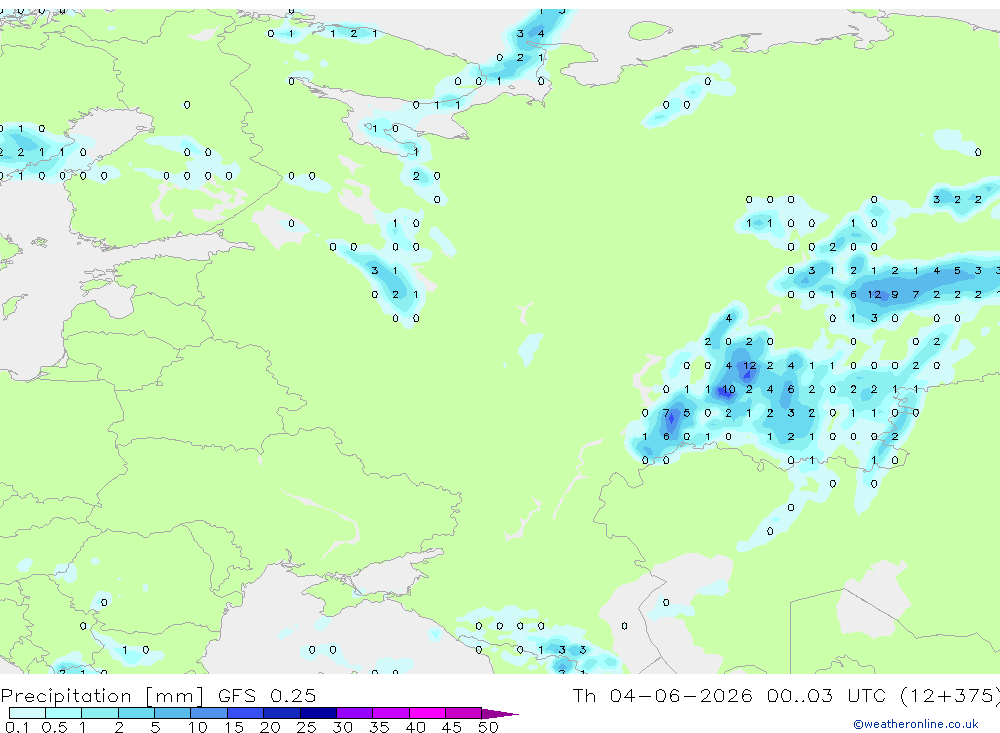Screen dimensions: 1000x733
Task: Click the 'GFS 0.25' model label
Action: (267, 695)
